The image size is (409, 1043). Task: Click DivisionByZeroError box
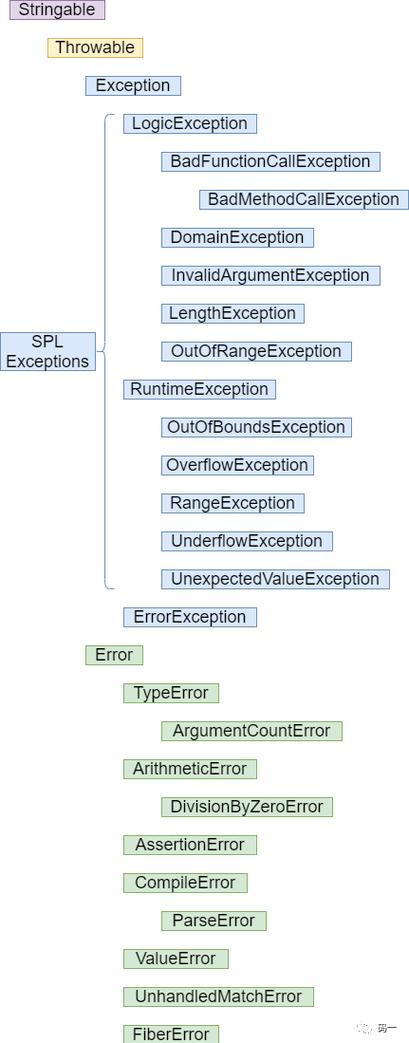(247, 806)
